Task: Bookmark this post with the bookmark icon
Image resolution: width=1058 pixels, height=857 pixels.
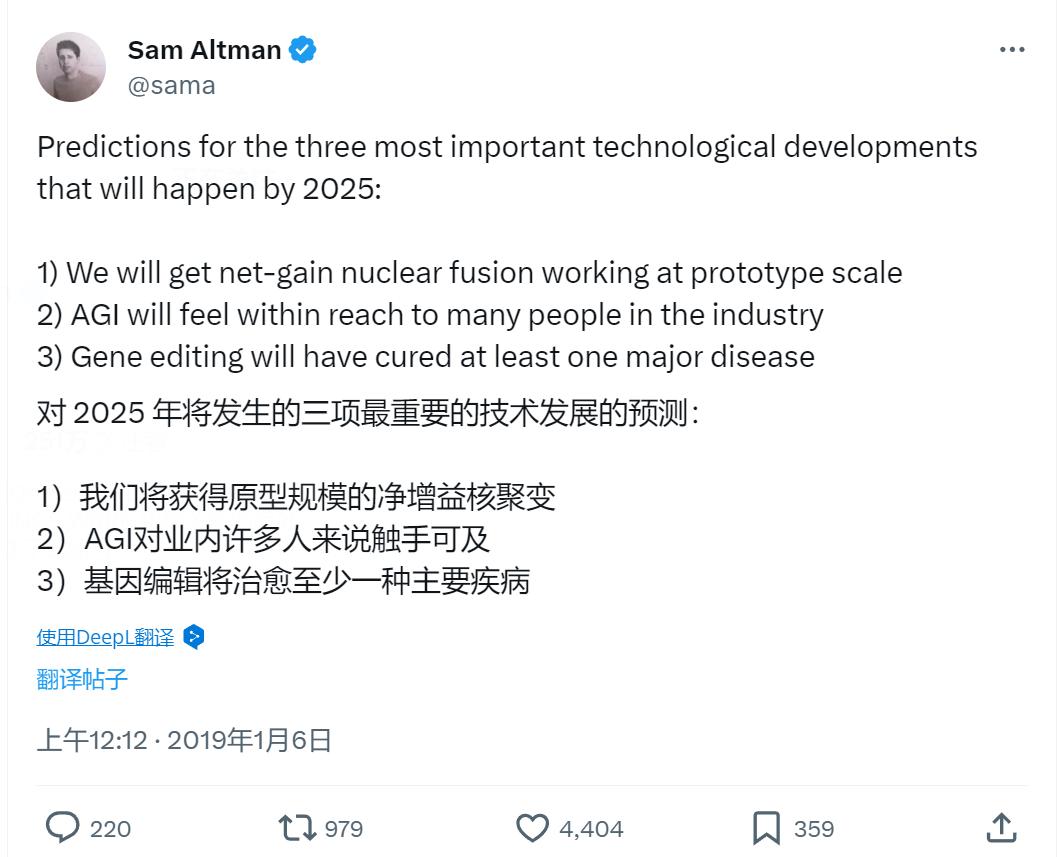Action: (x=766, y=828)
